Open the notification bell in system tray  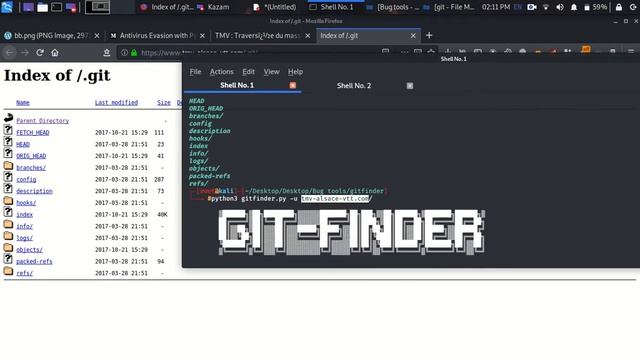pos(573,7)
